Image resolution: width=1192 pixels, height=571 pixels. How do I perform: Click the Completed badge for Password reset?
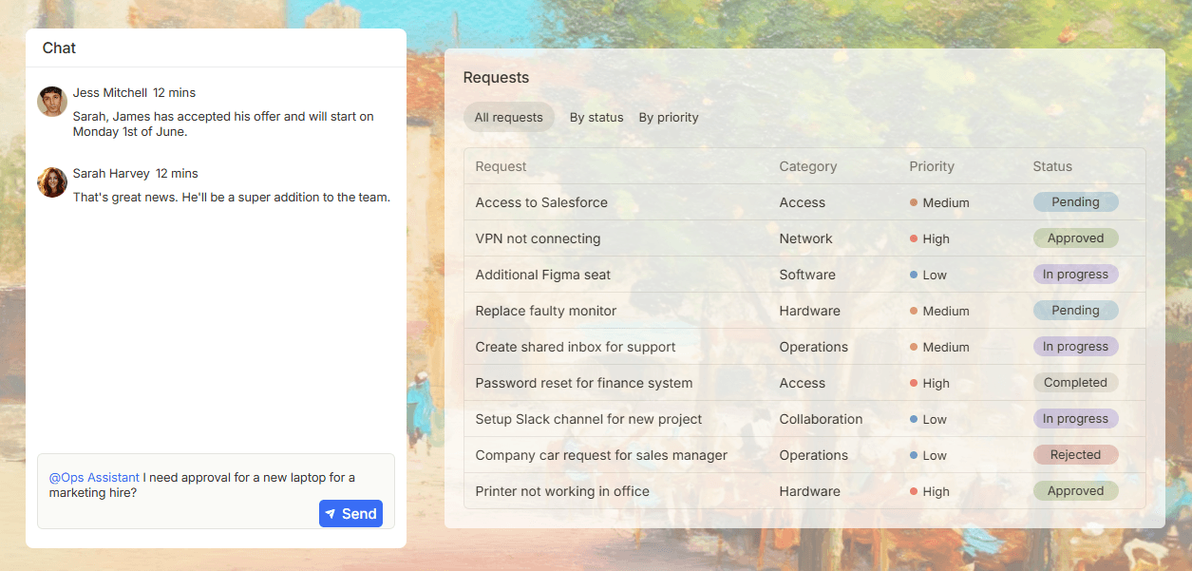[1075, 382]
